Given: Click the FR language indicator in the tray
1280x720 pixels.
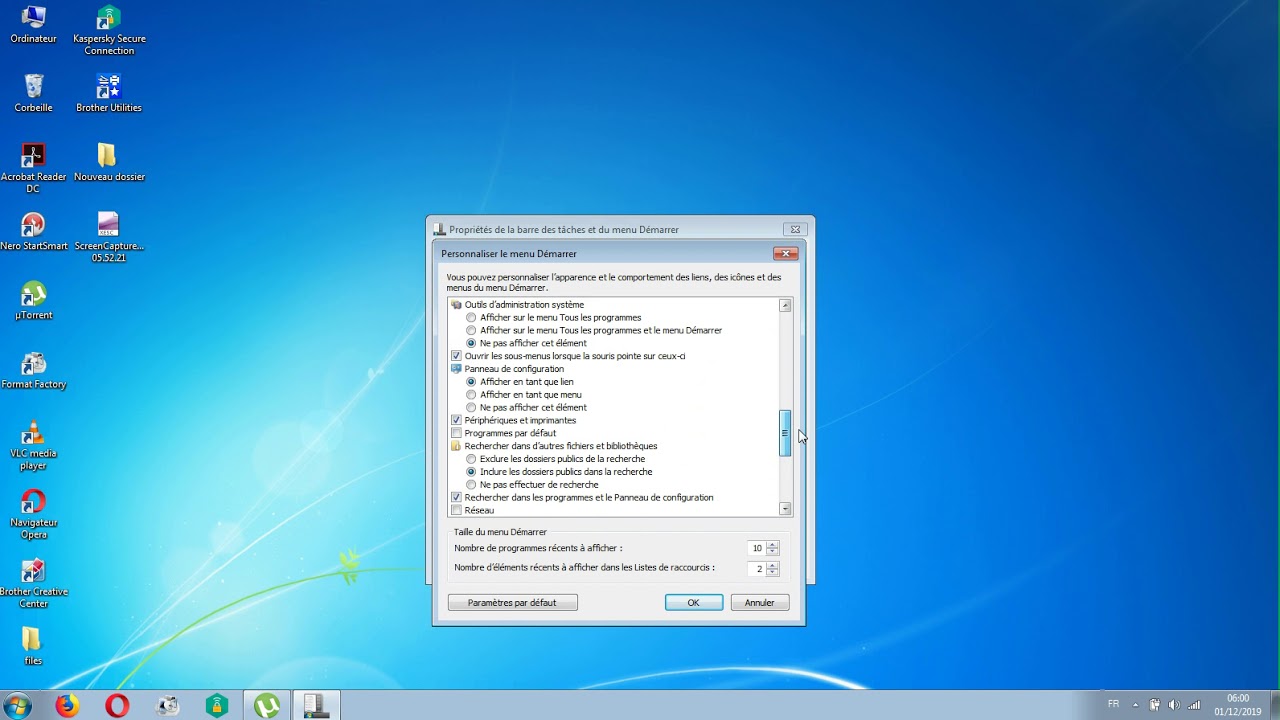Looking at the screenshot, I should pyautogui.click(x=1113, y=704).
